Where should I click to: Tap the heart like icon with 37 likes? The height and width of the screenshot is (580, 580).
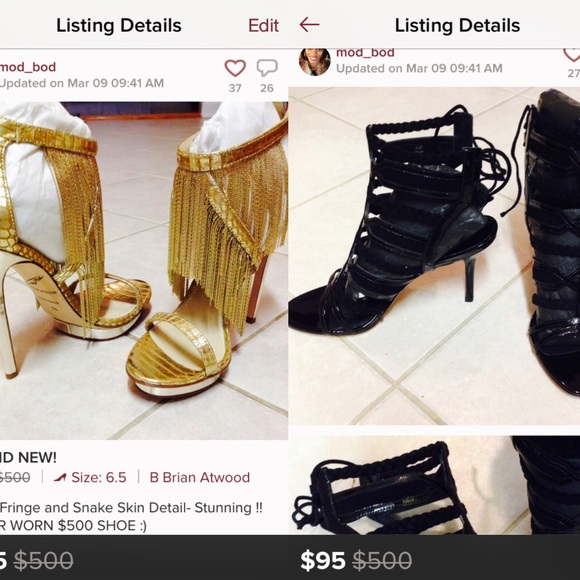235,68
